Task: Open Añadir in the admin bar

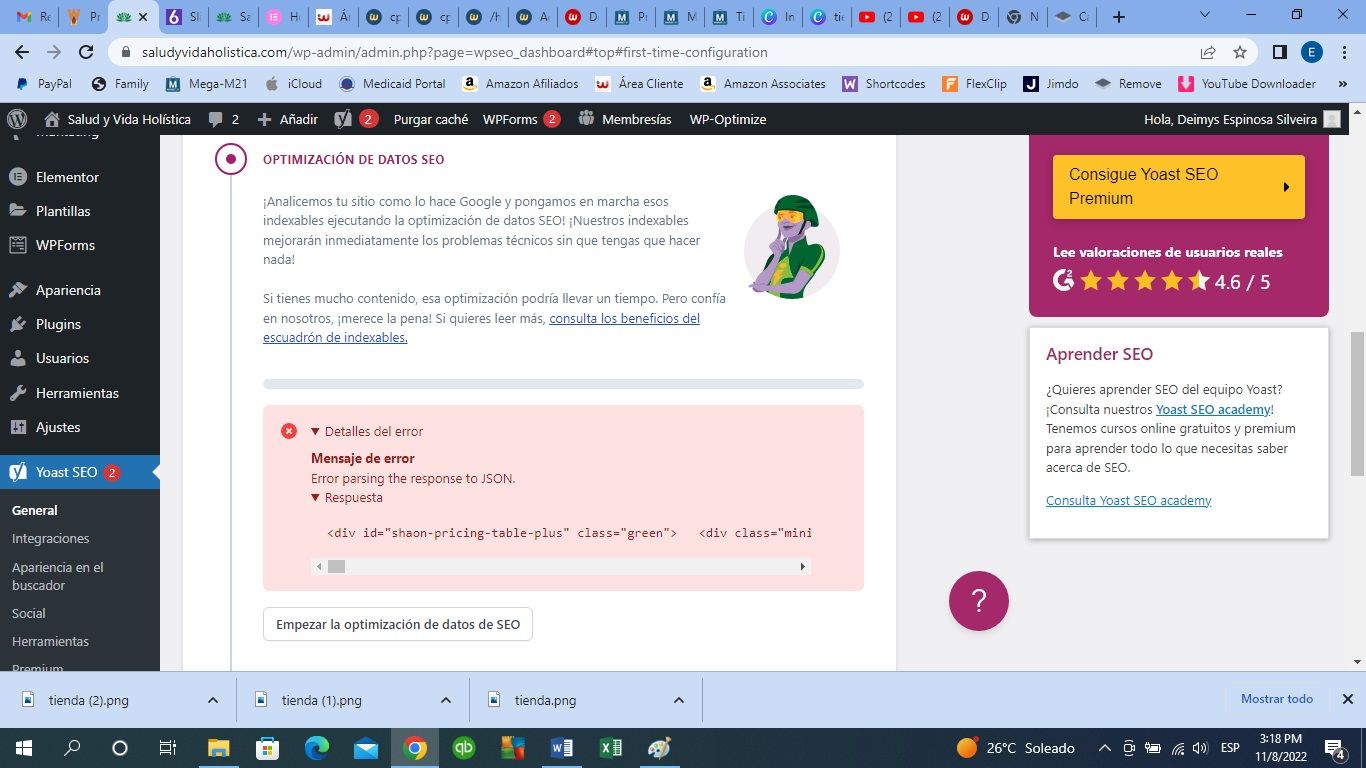Action: point(287,119)
